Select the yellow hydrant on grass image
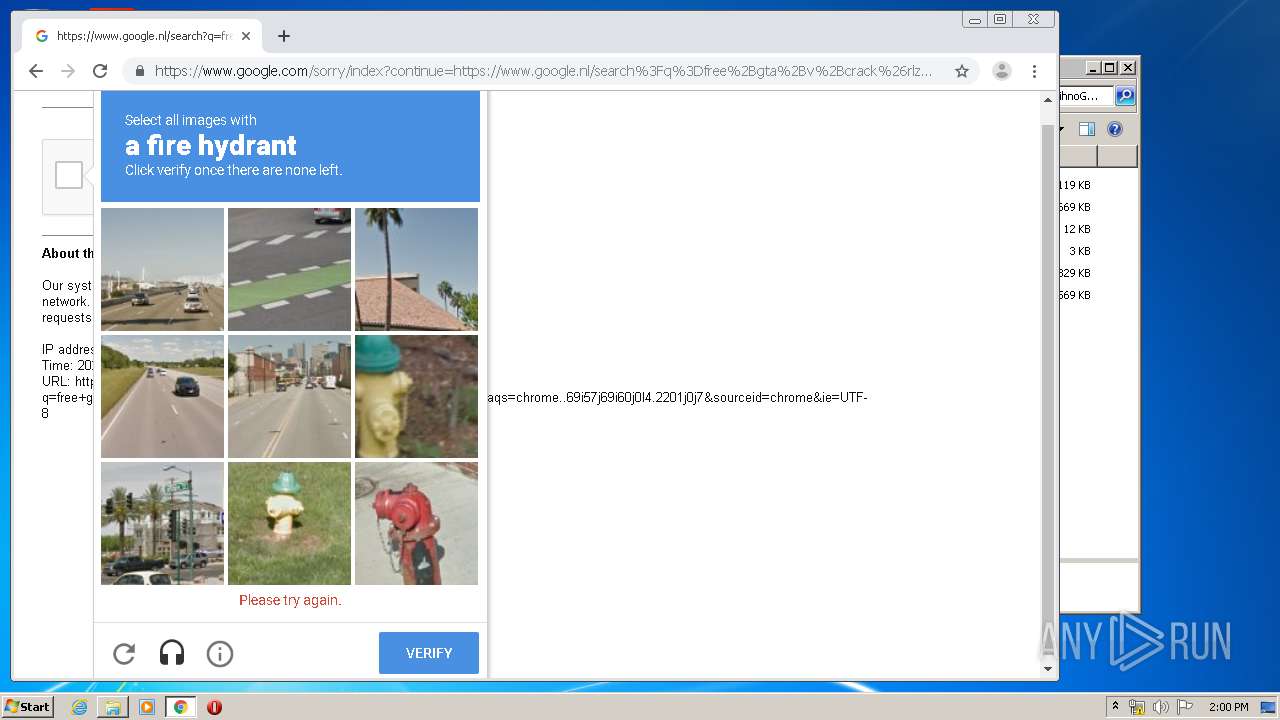 coord(289,523)
